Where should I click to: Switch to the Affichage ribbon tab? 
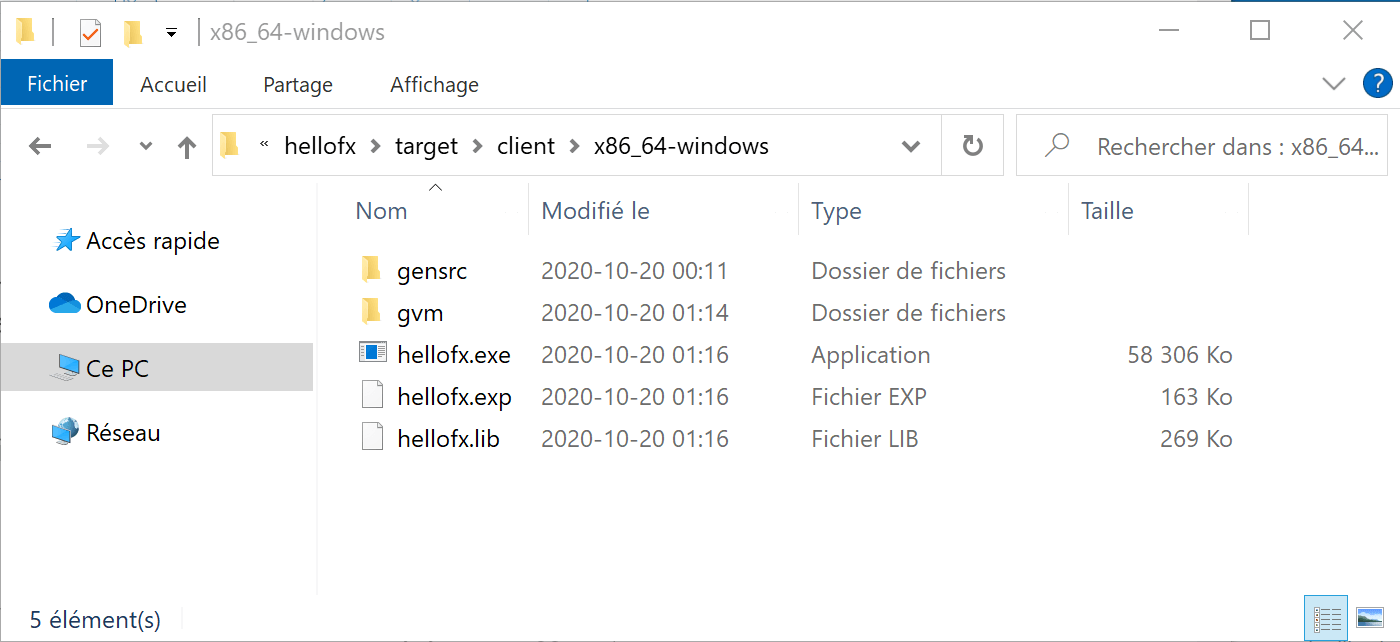433,84
